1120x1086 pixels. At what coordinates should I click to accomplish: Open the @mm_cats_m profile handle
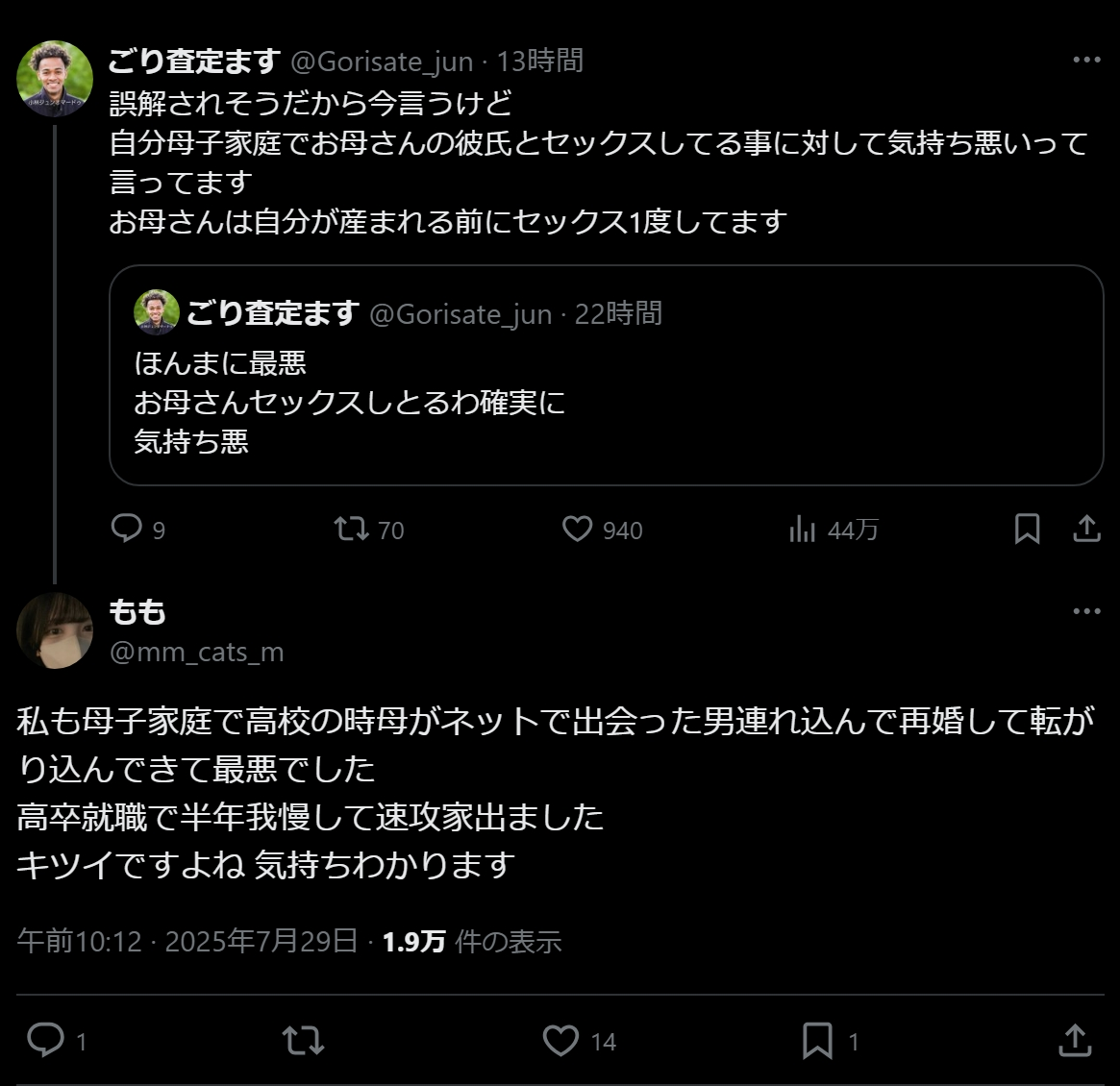[x=197, y=653]
